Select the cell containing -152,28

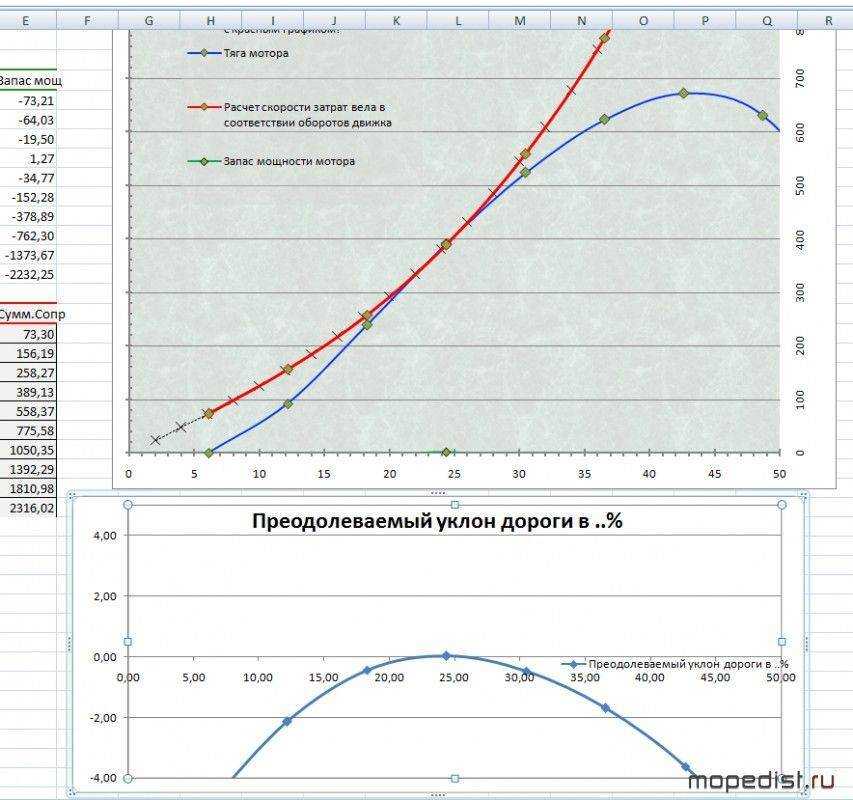tap(28, 197)
